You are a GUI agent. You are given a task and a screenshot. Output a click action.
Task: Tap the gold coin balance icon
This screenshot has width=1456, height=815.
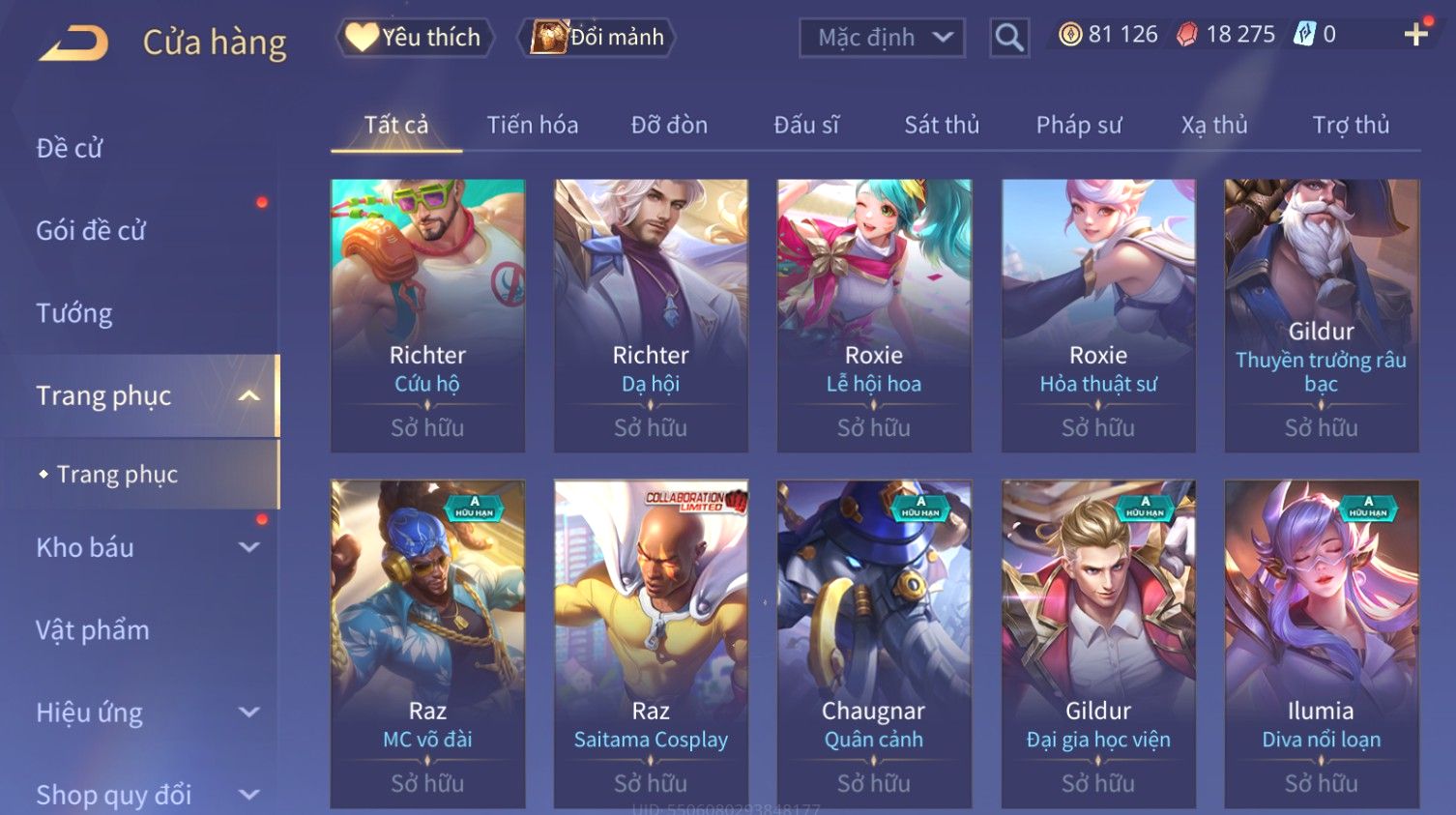pyautogui.click(x=1070, y=35)
